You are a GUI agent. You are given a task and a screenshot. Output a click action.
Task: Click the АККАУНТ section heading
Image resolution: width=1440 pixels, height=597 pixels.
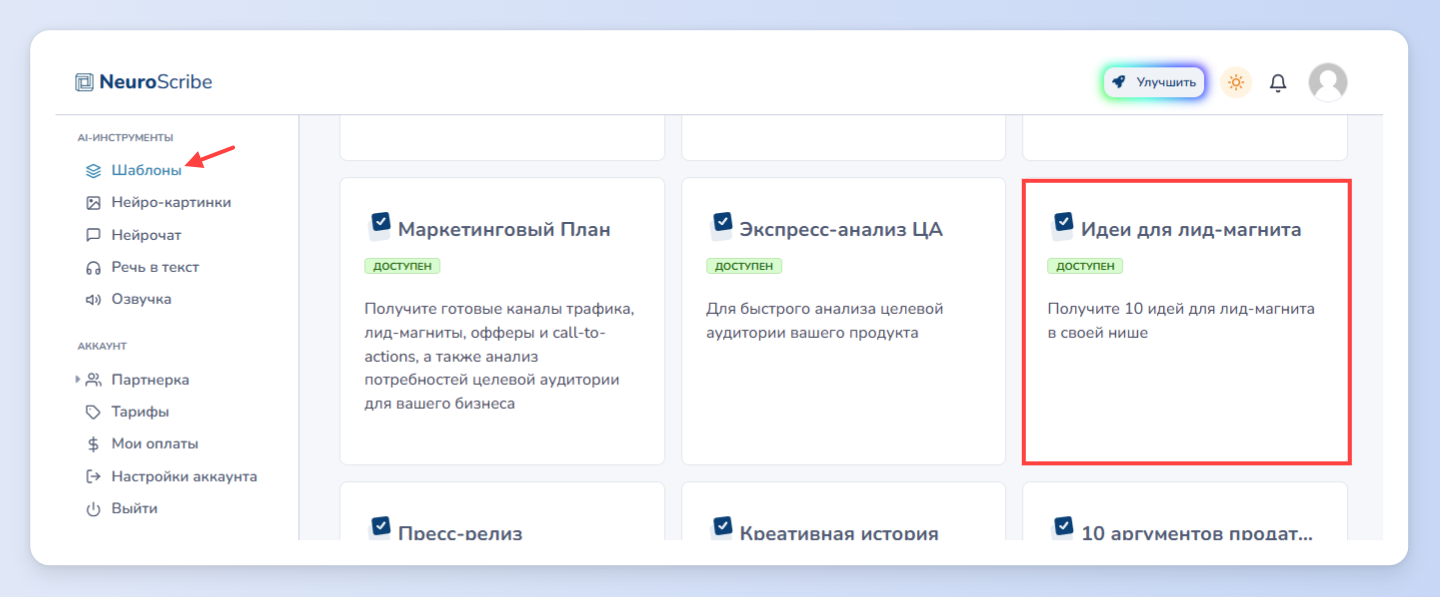[x=102, y=346]
